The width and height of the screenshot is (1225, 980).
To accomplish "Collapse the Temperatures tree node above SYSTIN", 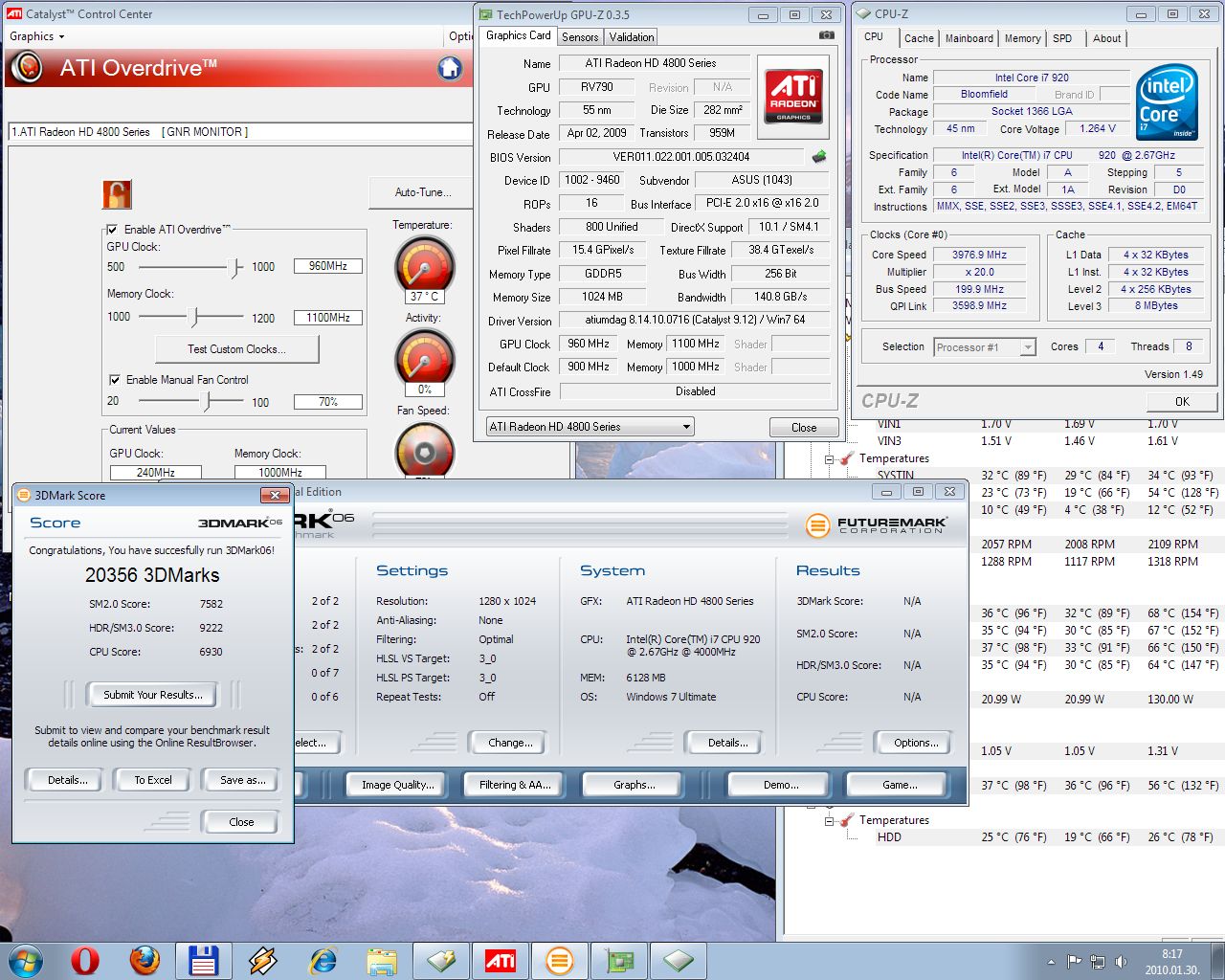I will click(x=830, y=458).
